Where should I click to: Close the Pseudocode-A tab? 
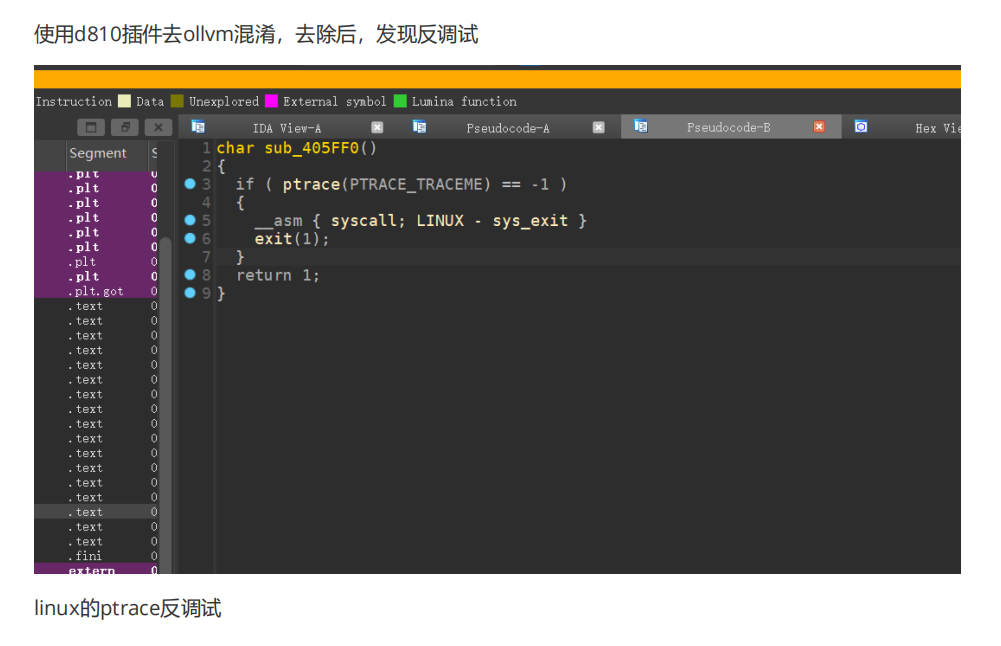click(x=598, y=127)
